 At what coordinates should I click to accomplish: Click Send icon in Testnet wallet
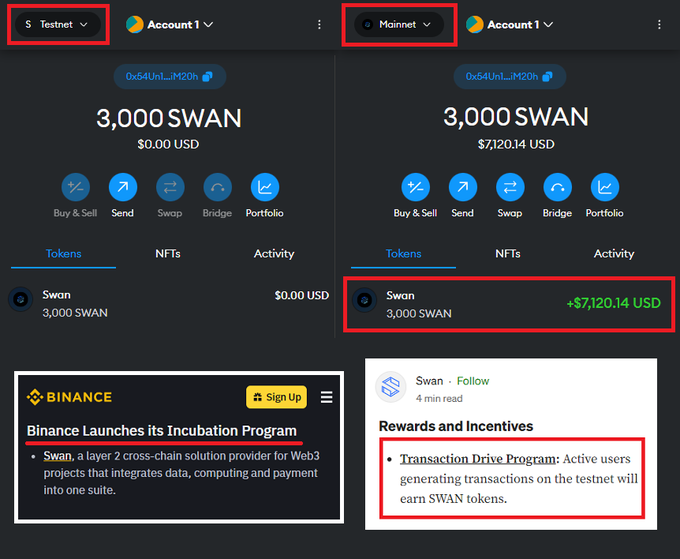(x=123, y=187)
